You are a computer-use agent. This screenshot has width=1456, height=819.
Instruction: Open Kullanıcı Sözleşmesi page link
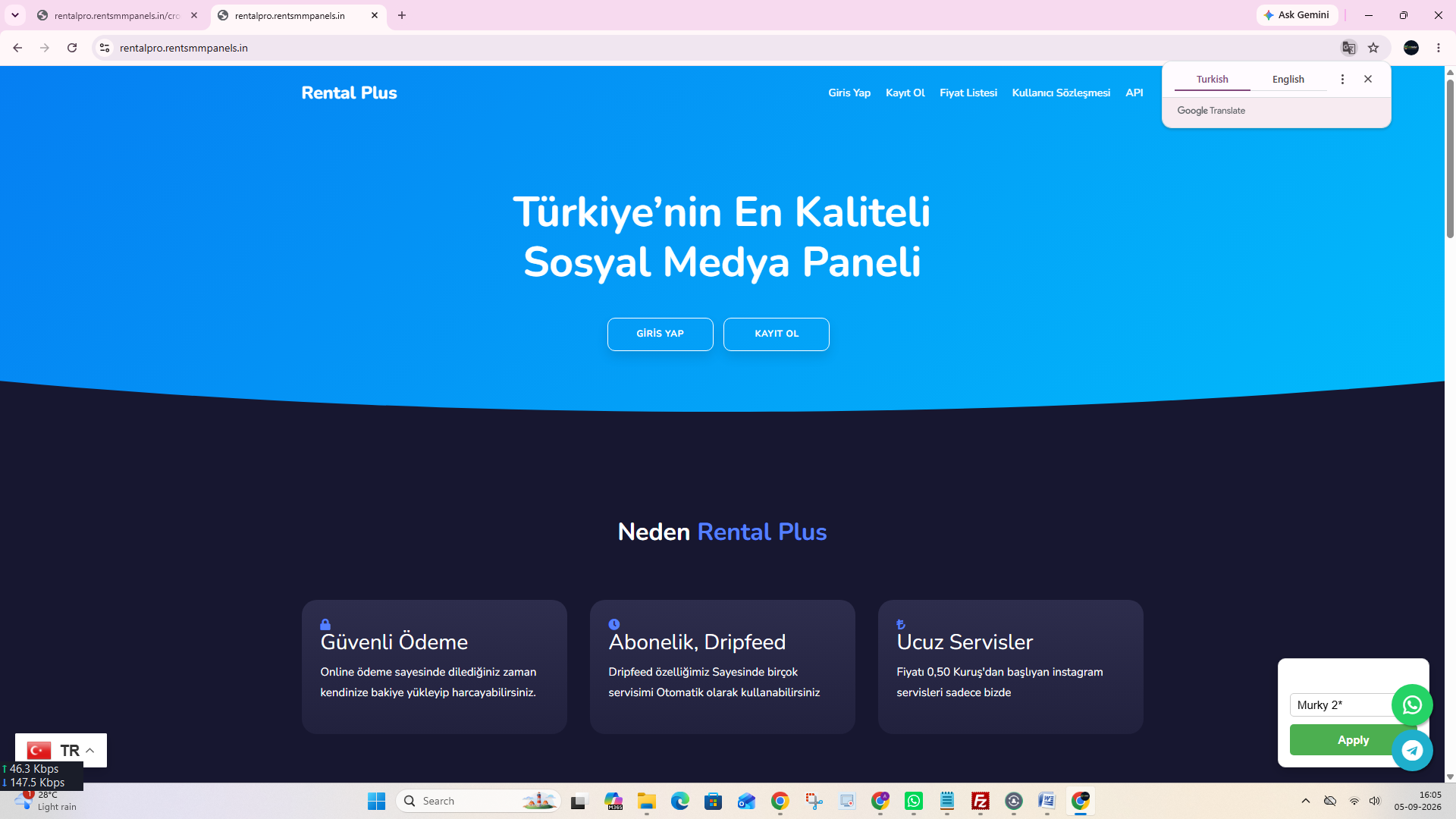[x=1060, y=93]
